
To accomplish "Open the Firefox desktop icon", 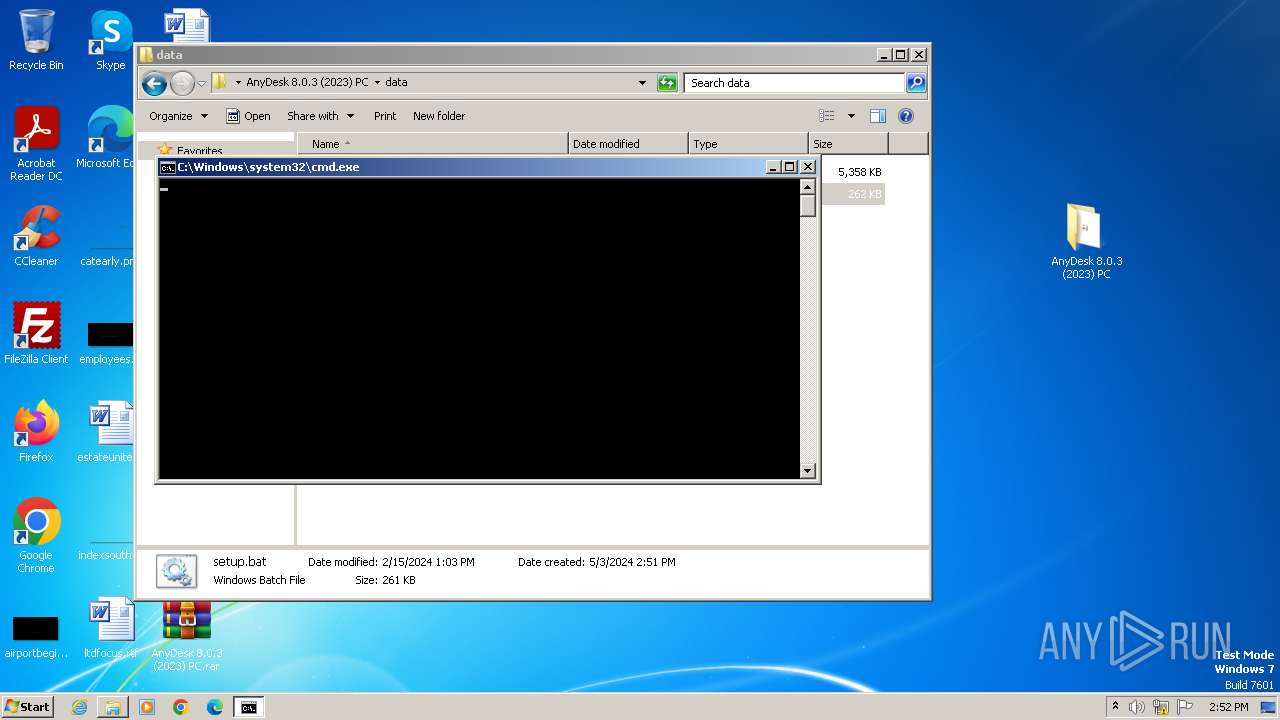I will coord(36,432).
